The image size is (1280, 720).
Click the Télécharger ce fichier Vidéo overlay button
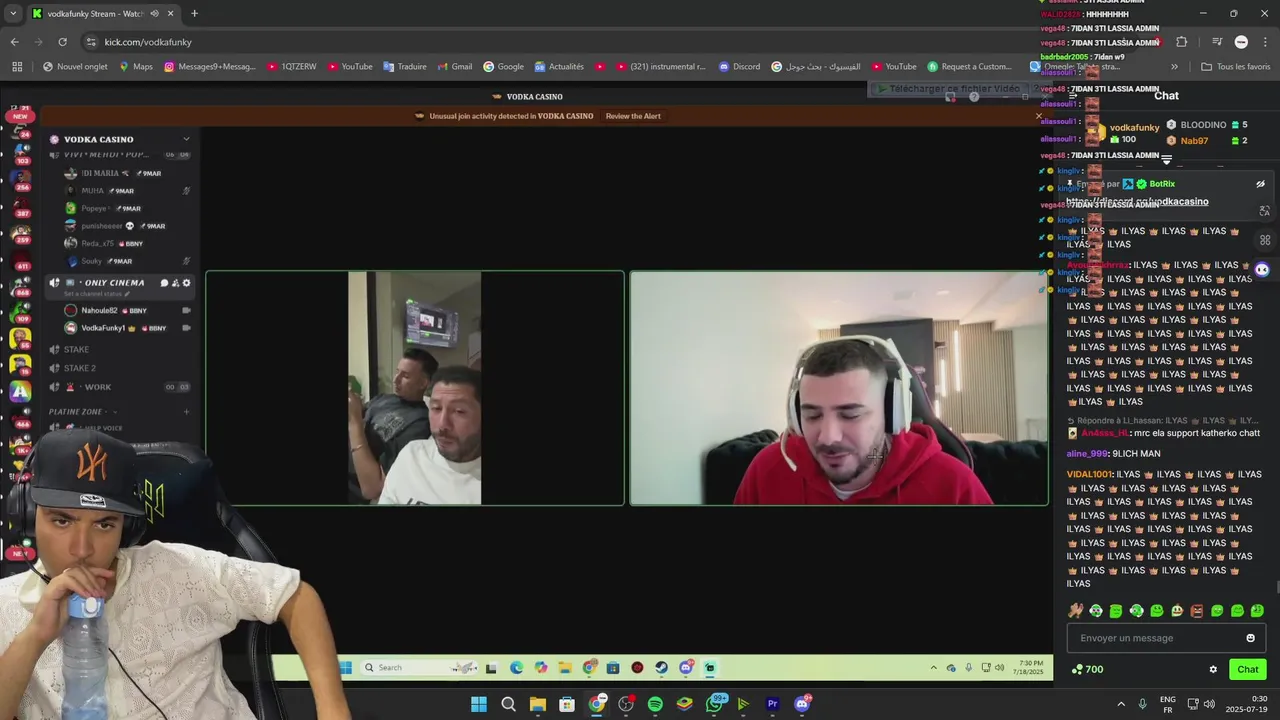click(949, 89)
